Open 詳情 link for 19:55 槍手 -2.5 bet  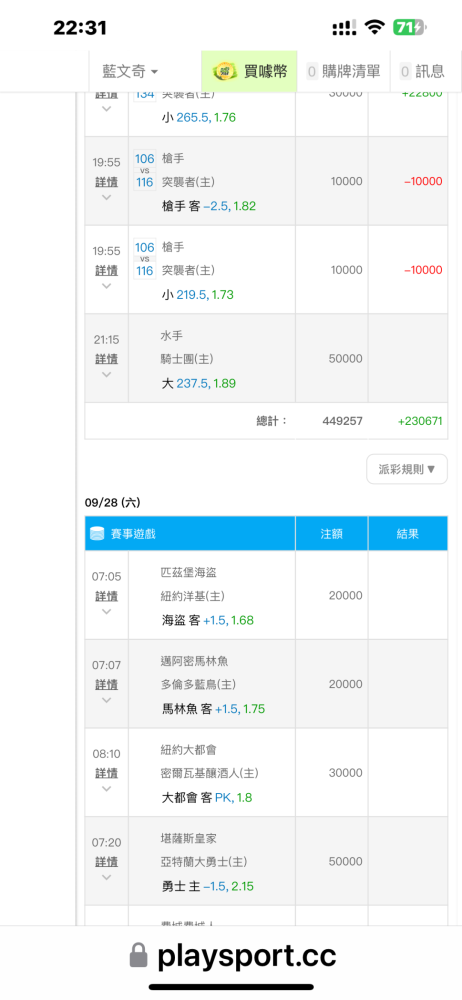(x=107, y=182)
